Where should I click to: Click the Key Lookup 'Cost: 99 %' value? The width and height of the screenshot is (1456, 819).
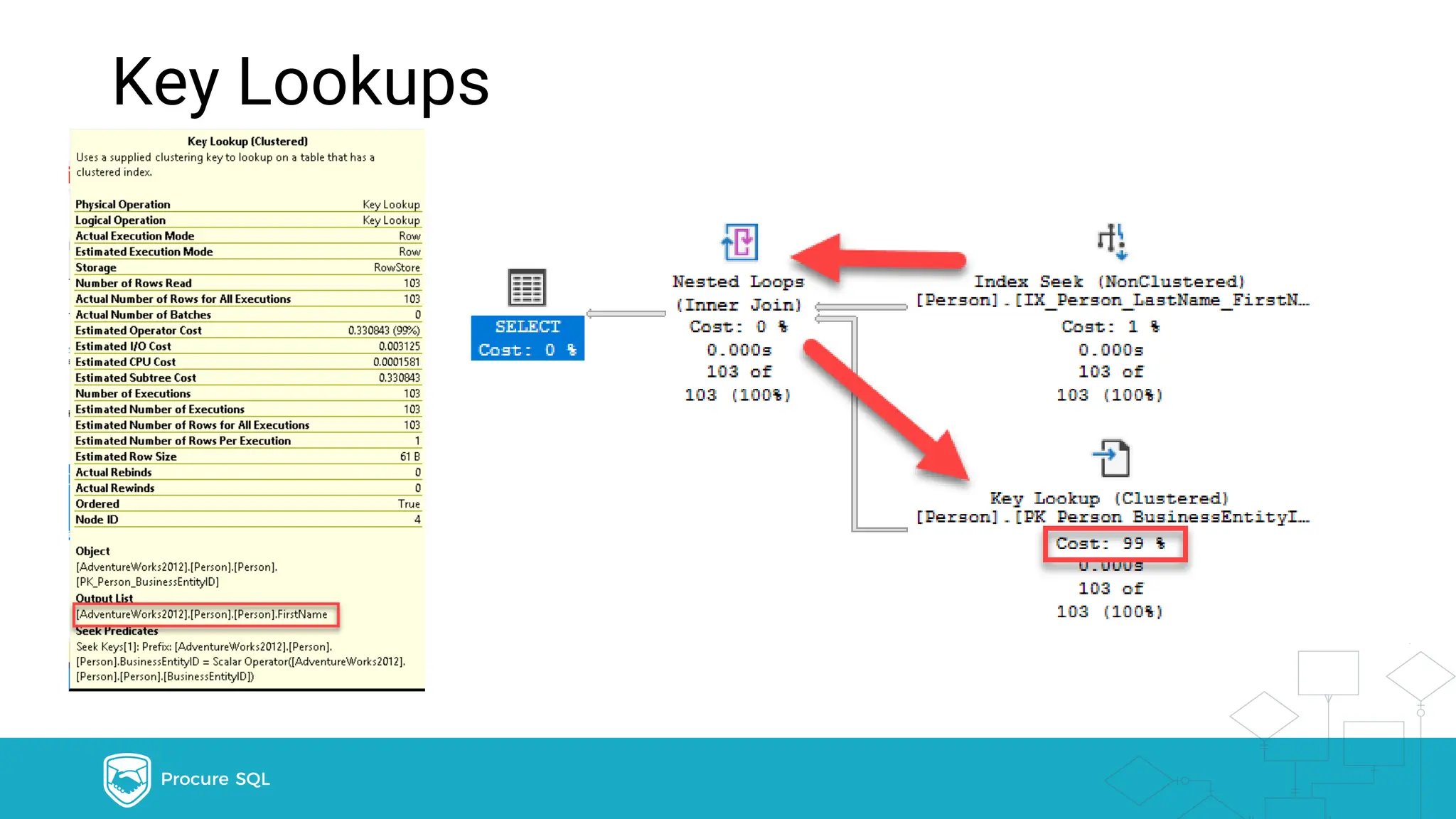click(x=1110, y=544)
